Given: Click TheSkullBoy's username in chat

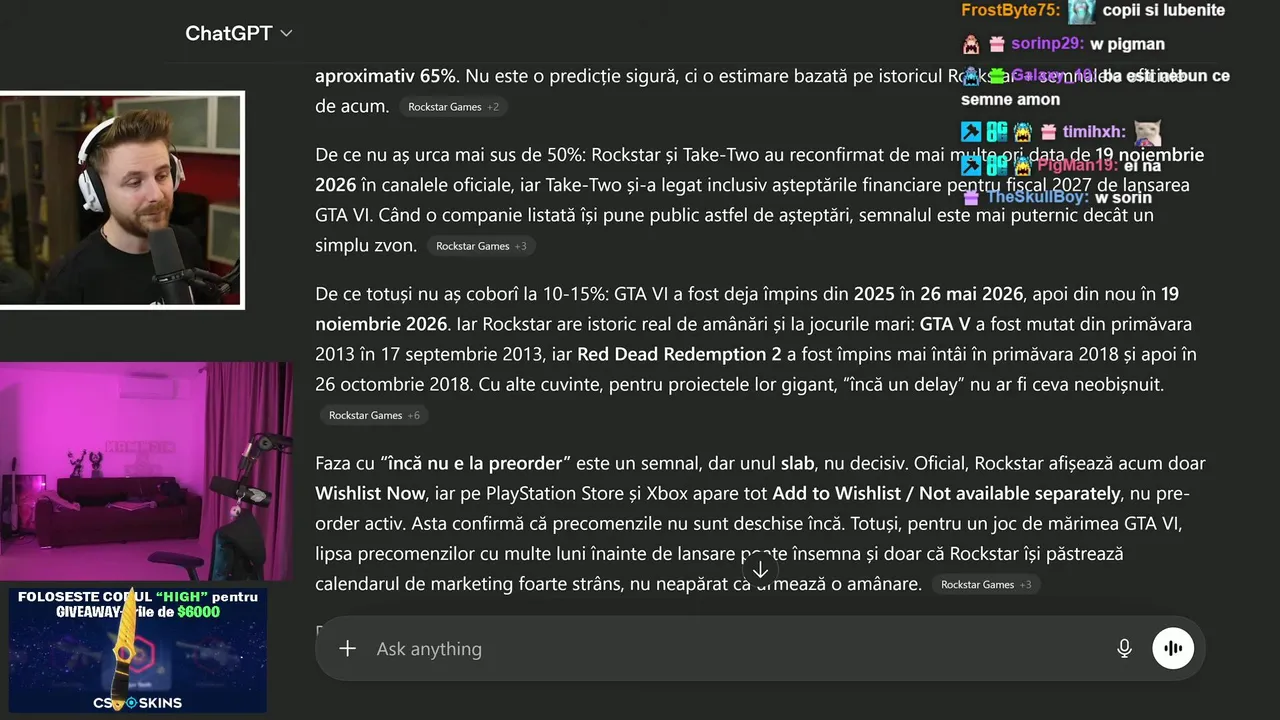Looking at the screenshot, I should (1036, 197).
